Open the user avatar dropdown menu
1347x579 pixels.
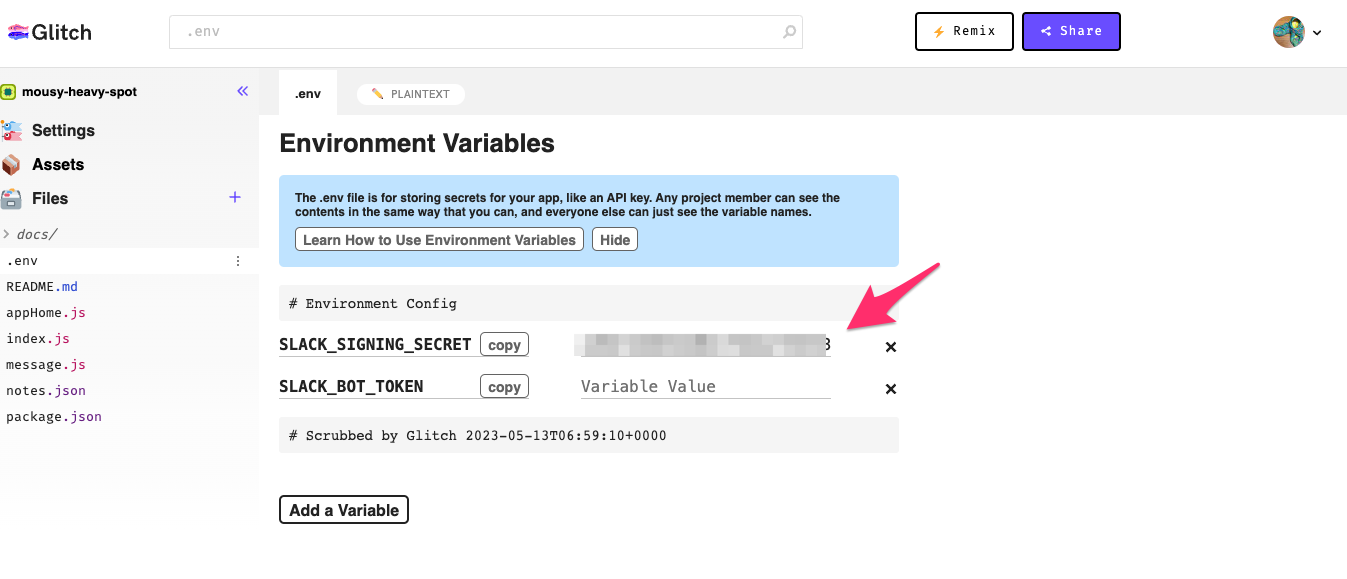[x=1297, y=32]
